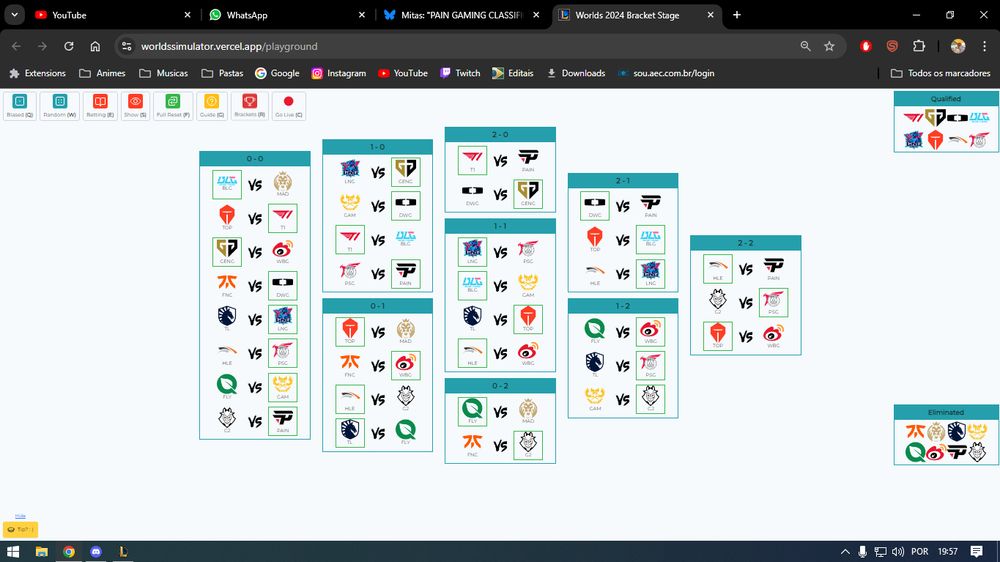Screen dimensions: 1000x562
Task: Open the Animes bookmark folder
Action: pos(102,73)
